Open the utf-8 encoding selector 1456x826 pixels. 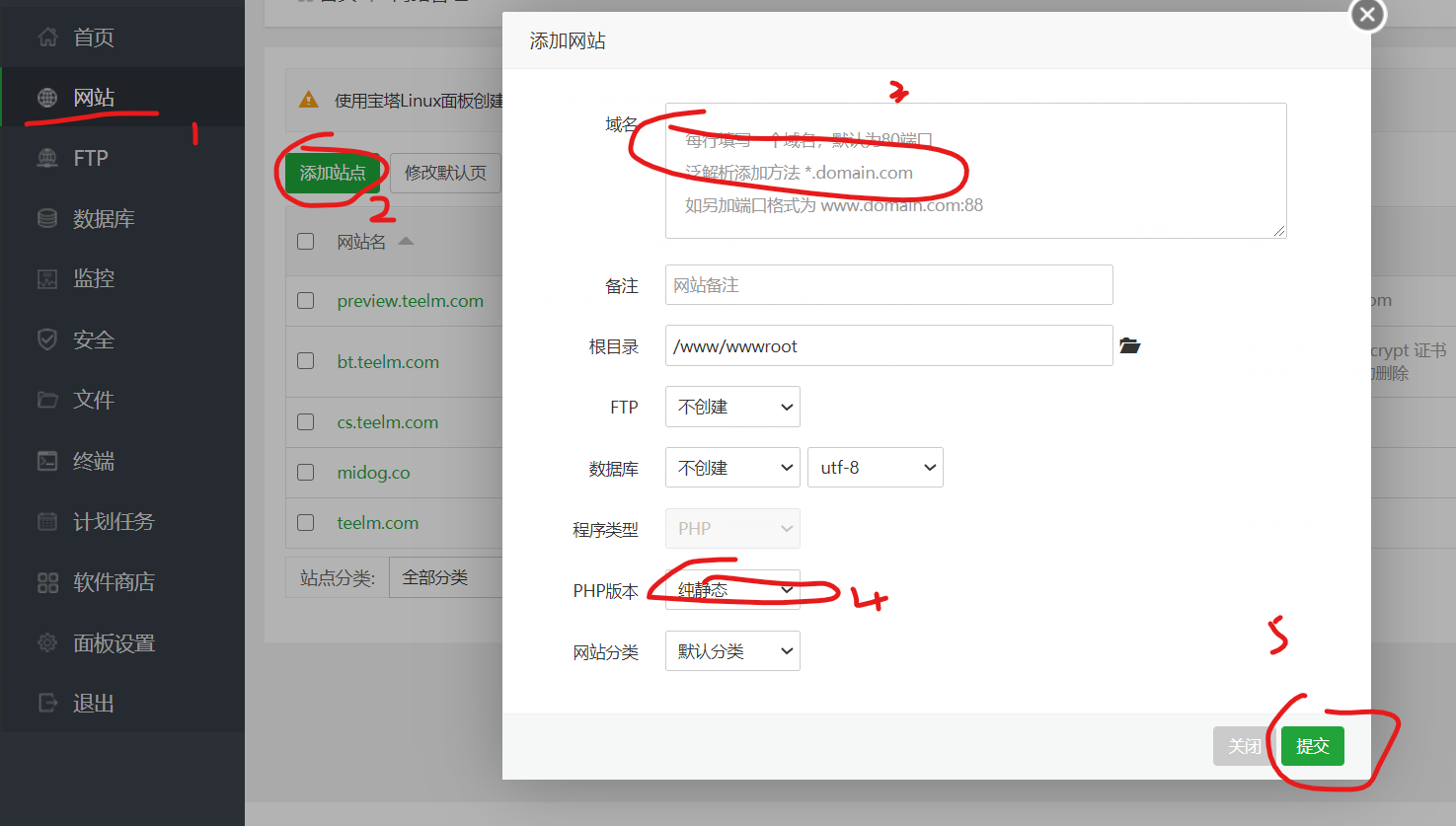(x=875, y=467)
